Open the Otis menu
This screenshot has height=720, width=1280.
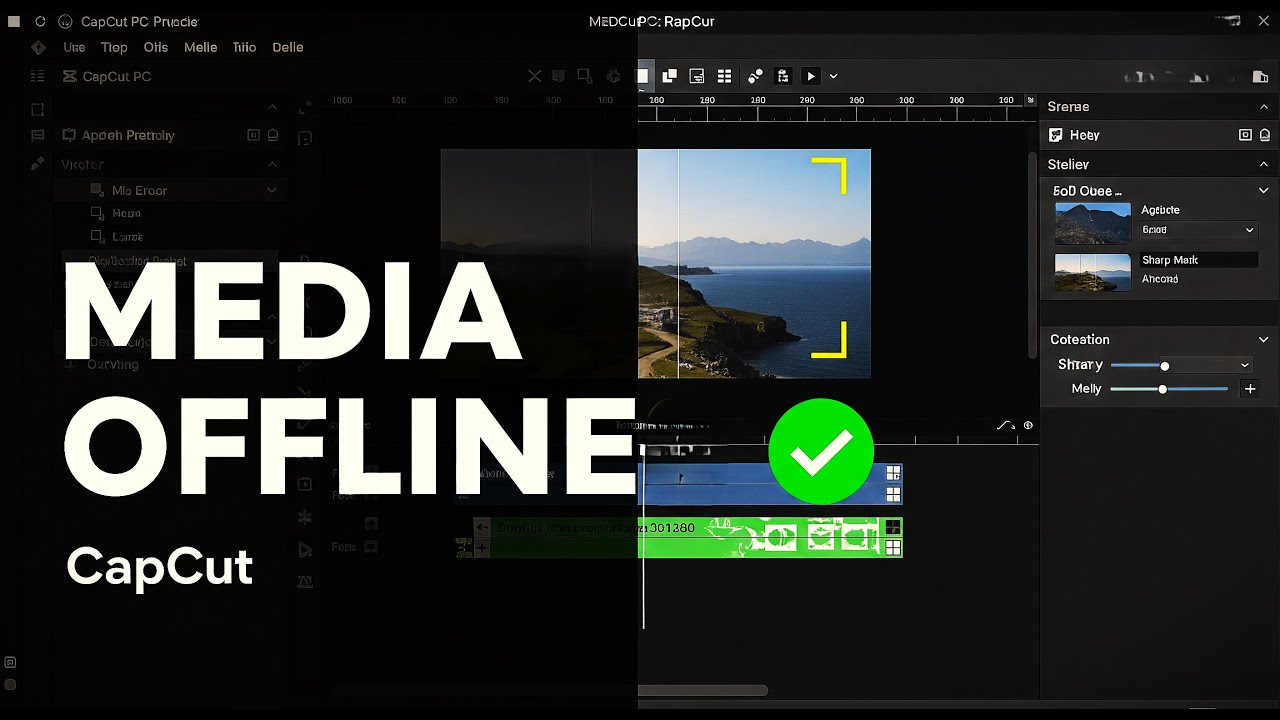[x=155, y=47]
